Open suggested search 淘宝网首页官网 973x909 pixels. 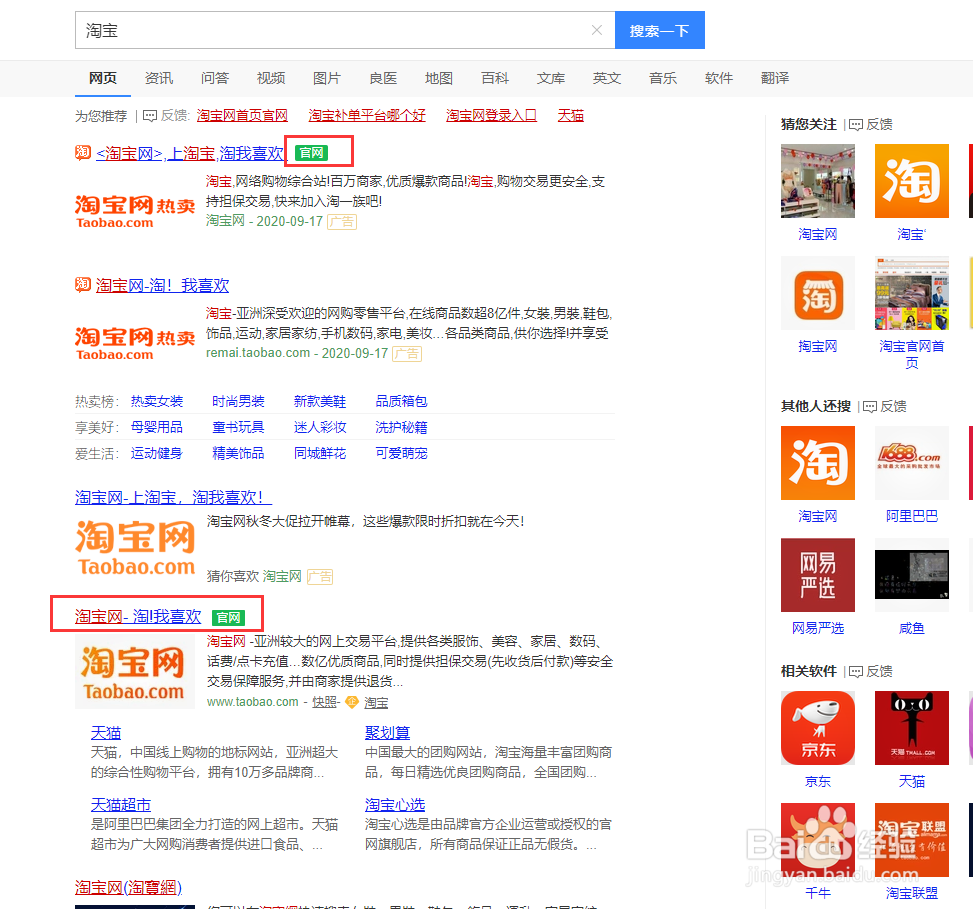pyautogui.click(x=242, y=115)
